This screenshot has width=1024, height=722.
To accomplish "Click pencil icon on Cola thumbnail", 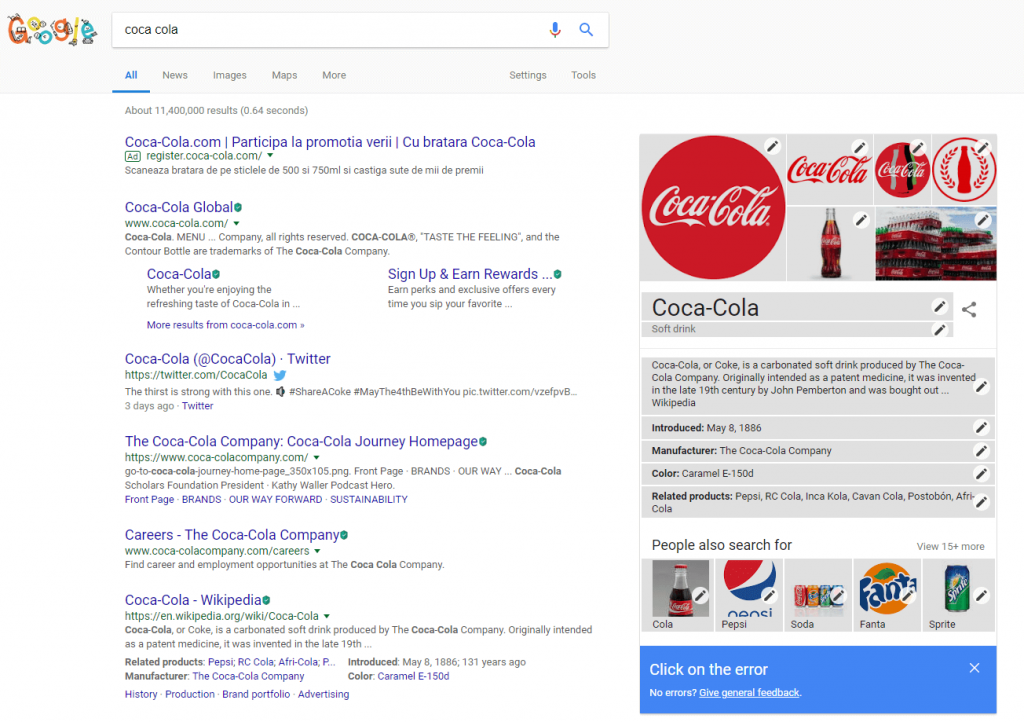I will [x=700, y=595].
